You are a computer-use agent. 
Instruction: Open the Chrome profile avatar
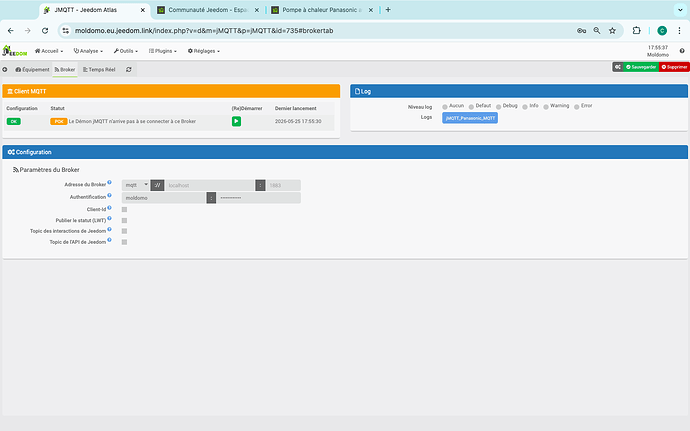click(662, 31)
